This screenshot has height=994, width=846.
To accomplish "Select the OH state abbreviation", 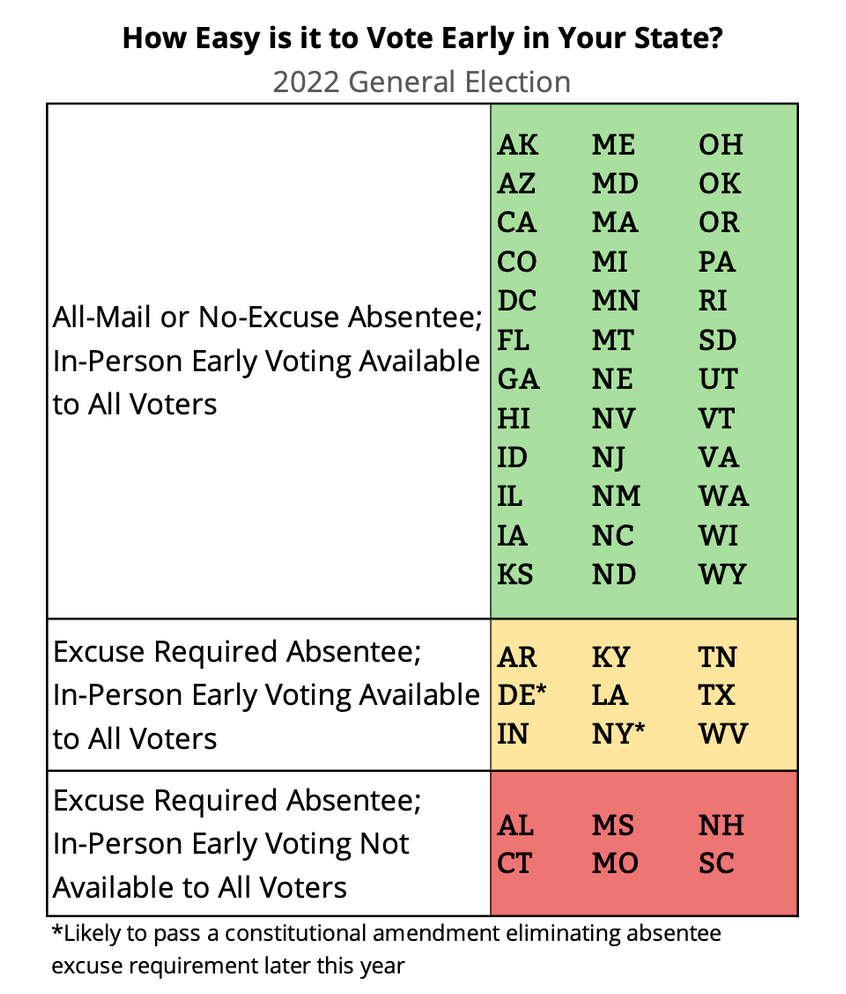I will coord(720,145).
